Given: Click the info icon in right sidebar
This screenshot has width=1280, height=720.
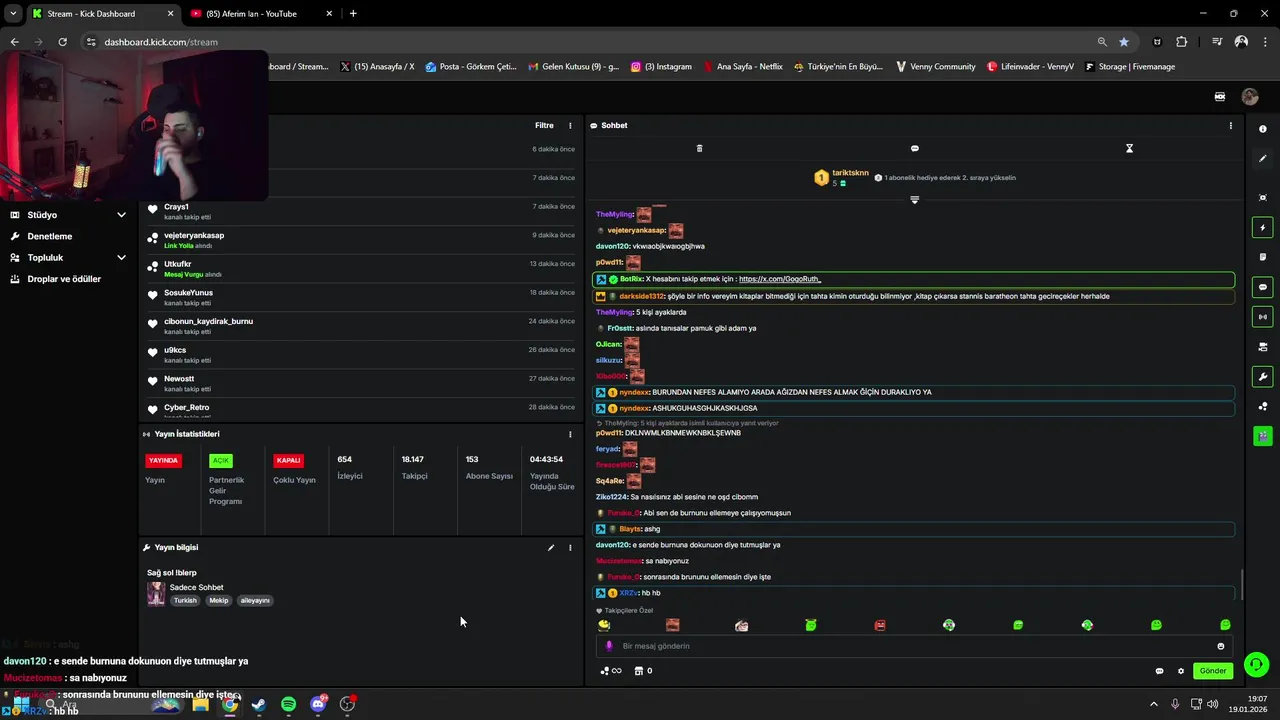Looking at the screenshot, I should coord(1263,129).
